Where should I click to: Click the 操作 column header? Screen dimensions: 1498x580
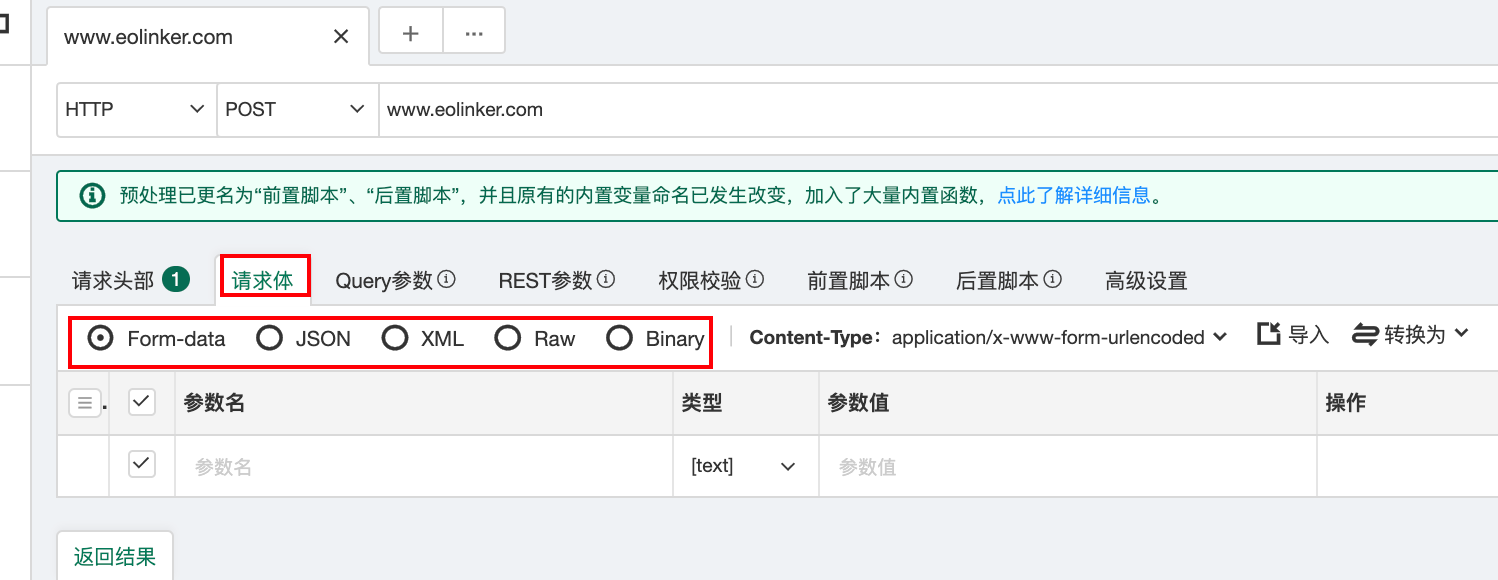coord(1345,403)
